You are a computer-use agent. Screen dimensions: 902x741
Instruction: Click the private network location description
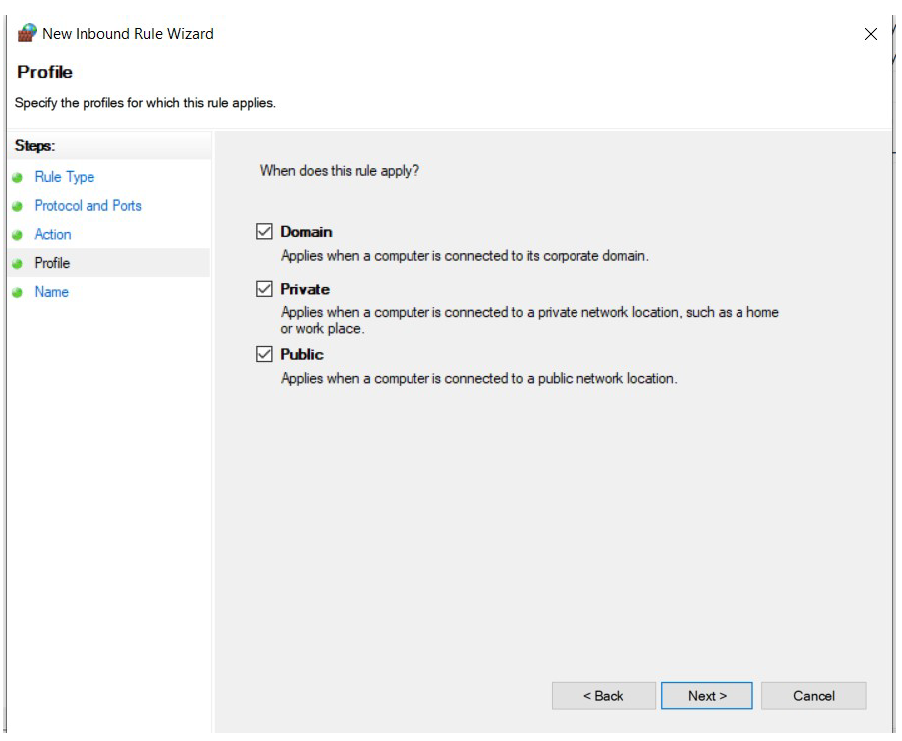530,320
